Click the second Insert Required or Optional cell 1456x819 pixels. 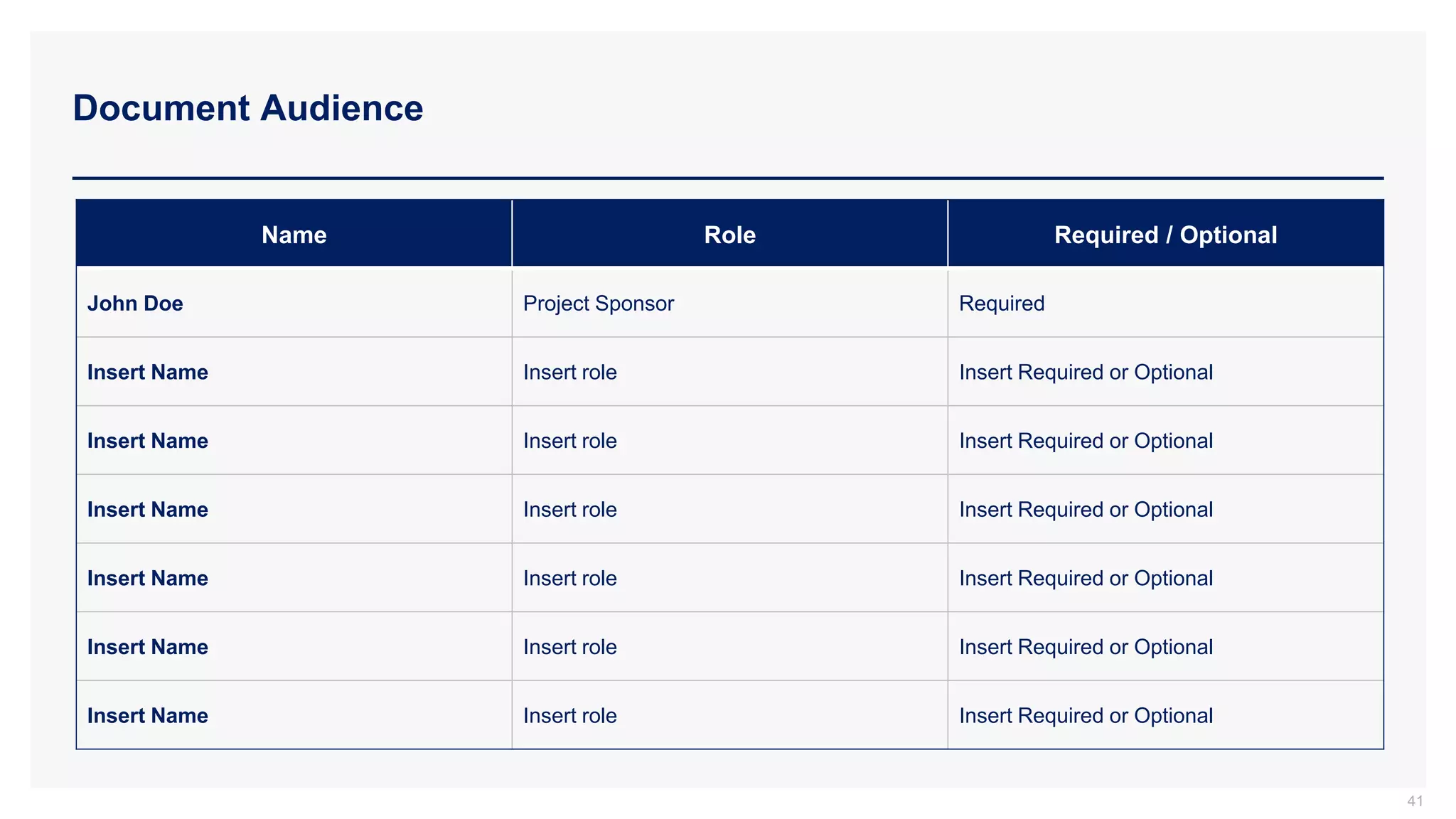point(1086,441)
